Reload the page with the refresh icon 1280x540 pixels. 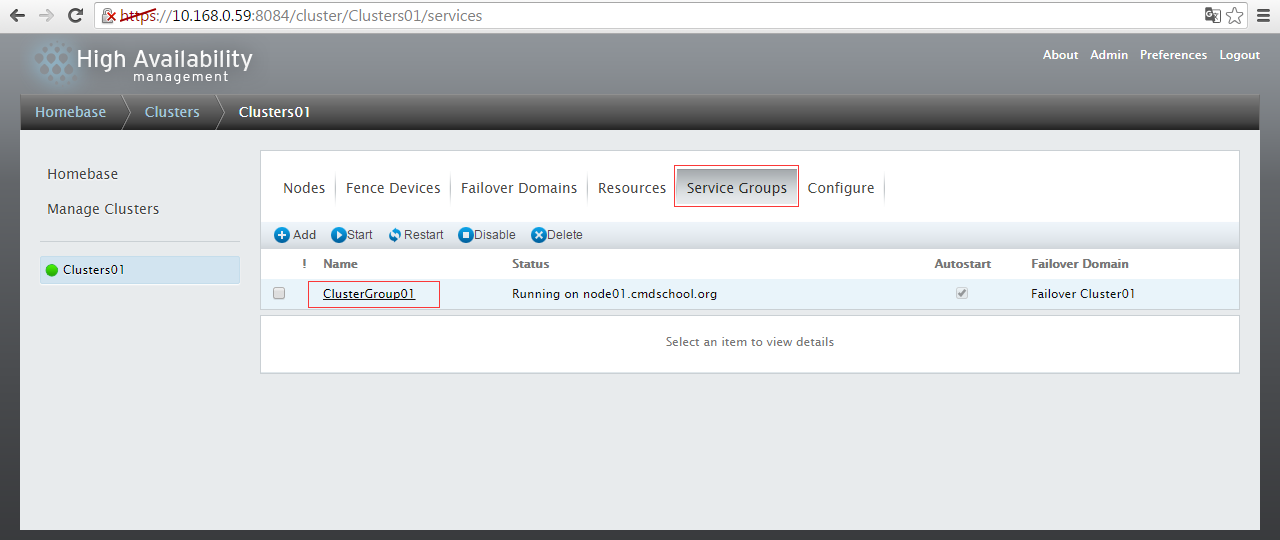coord(75,16)
